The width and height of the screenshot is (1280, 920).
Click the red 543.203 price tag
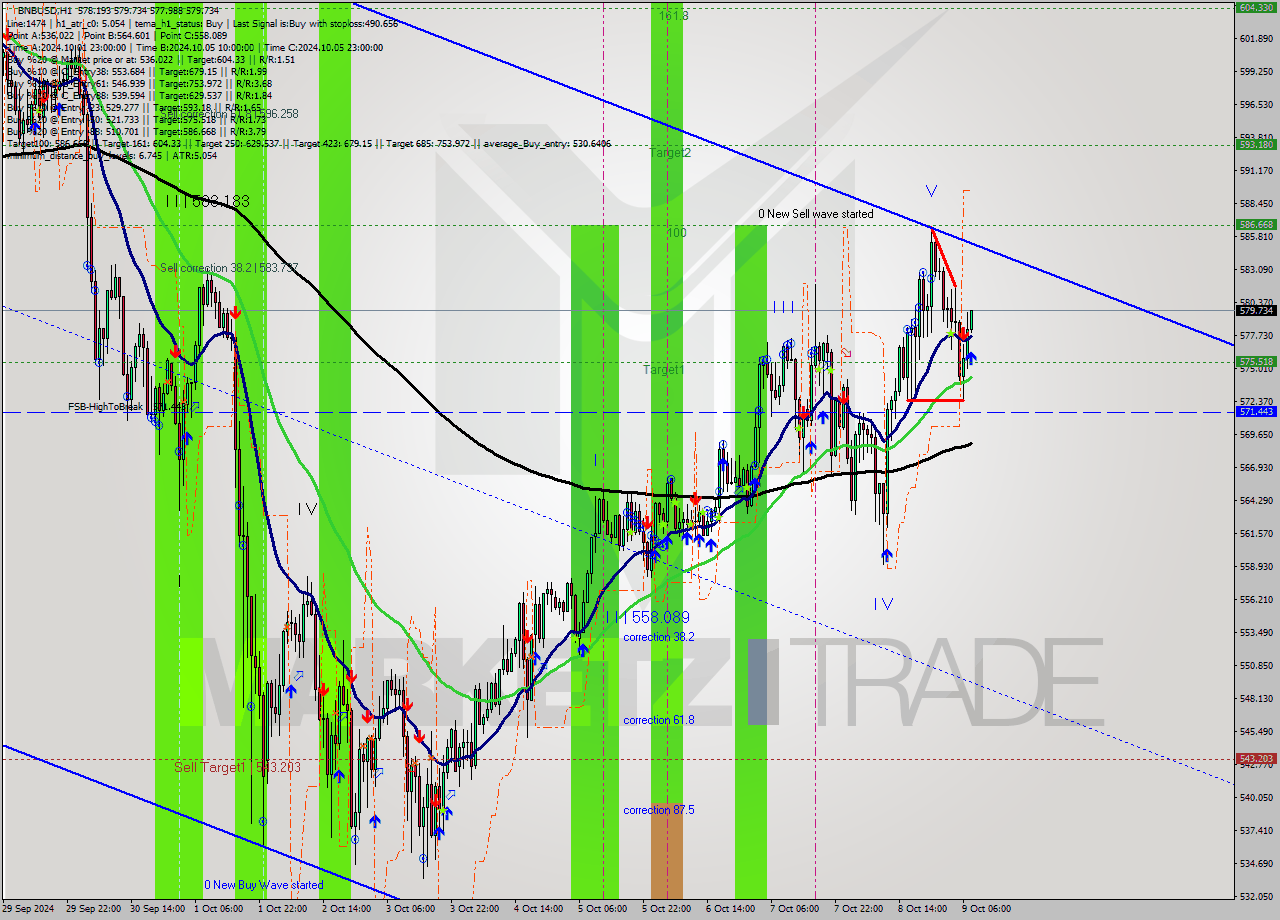coord(1256,758)
